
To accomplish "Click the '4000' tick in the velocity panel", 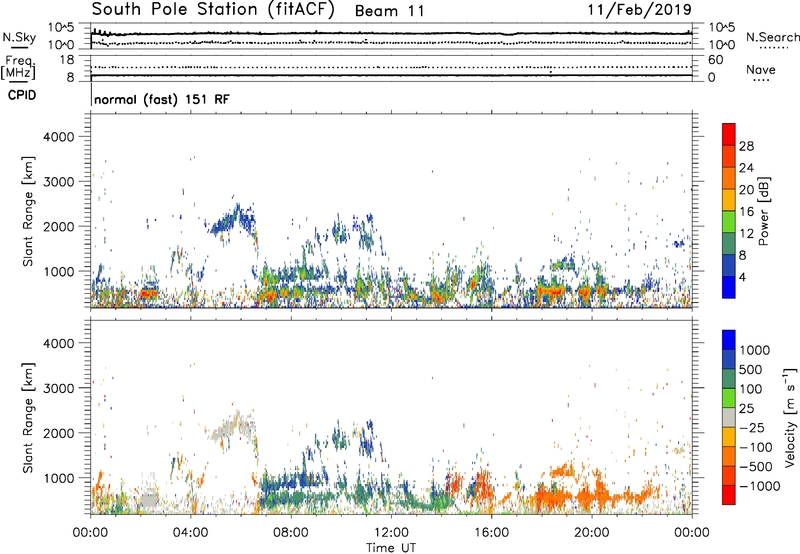I will (59, 343).
